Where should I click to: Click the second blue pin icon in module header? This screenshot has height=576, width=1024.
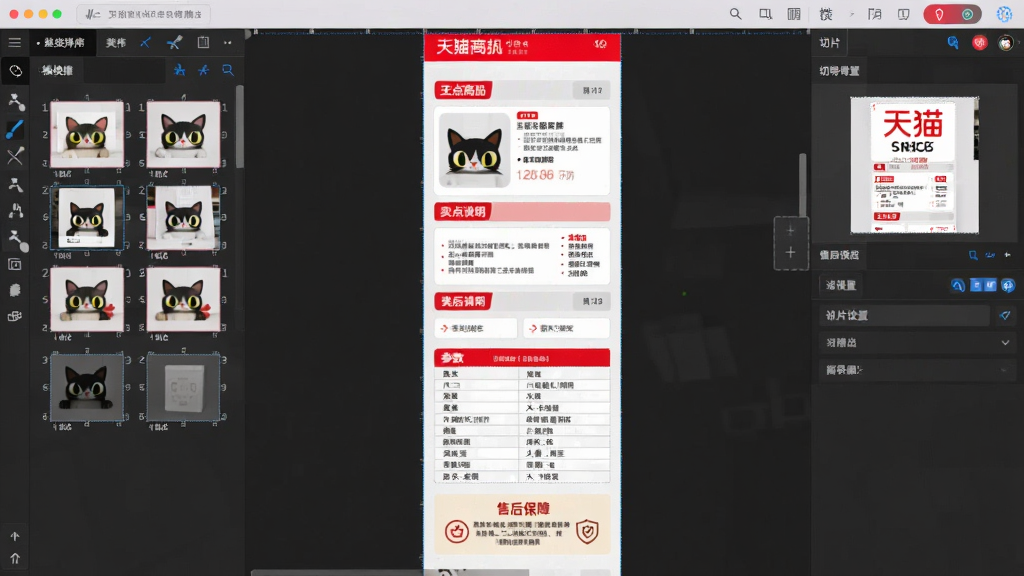[204, 70]
